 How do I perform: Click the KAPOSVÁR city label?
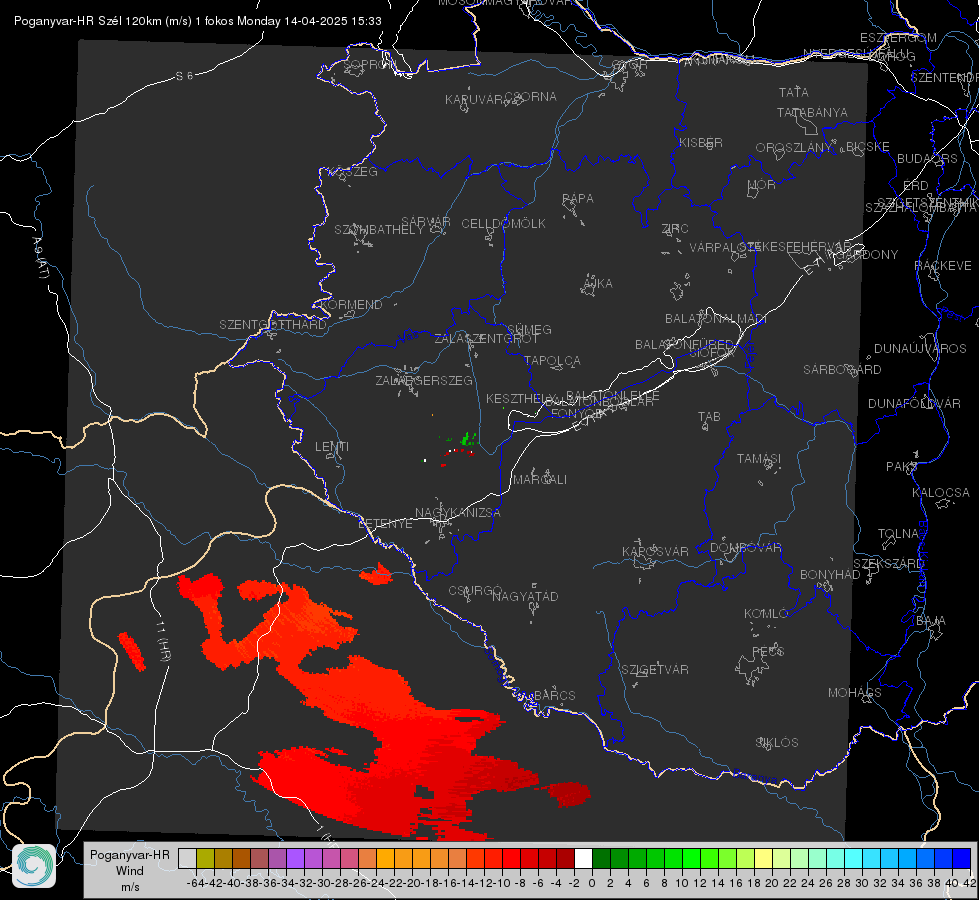[x=656, y=551]
